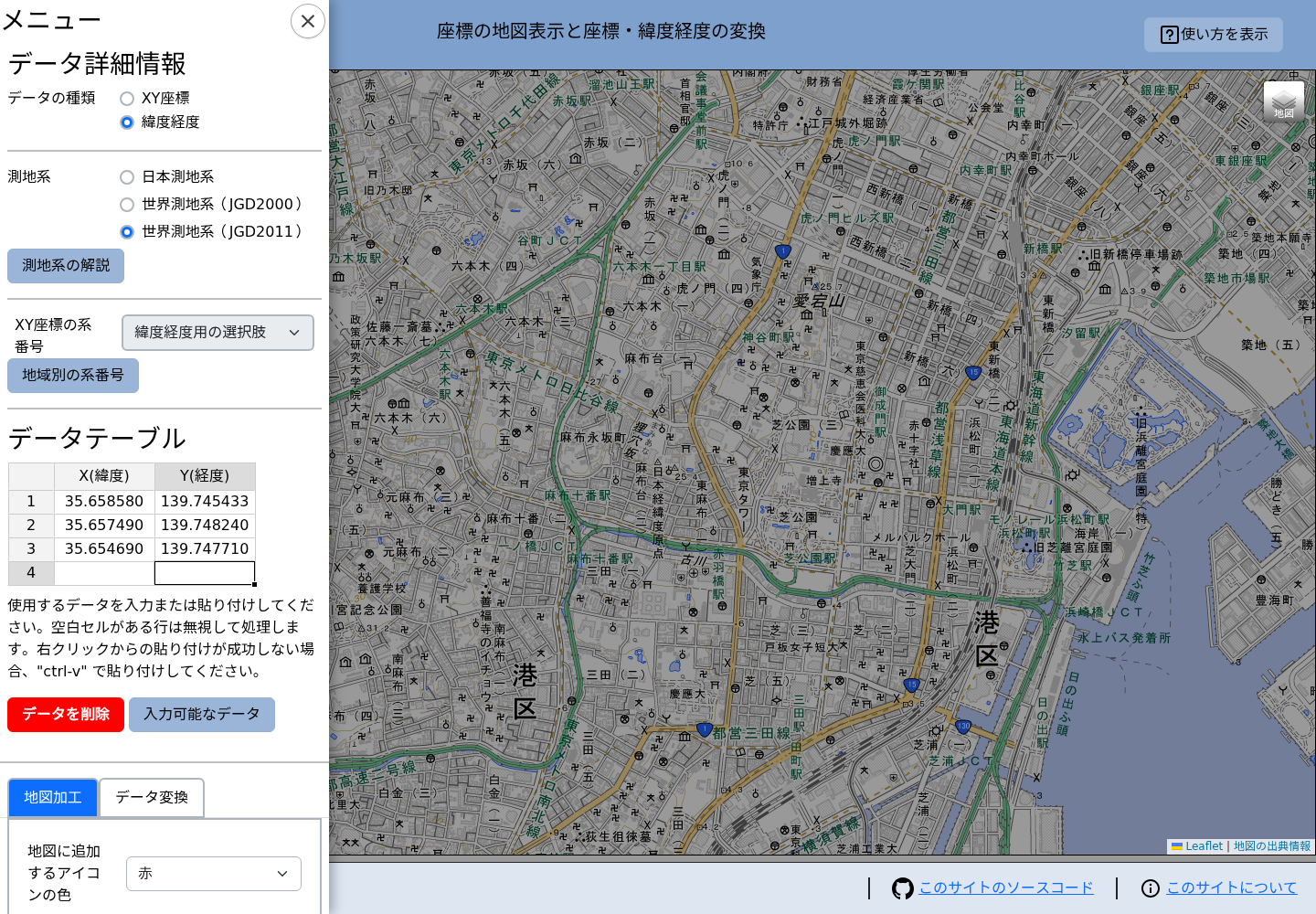Select cell with latitude 35.657490
1316x914 pixels.
[x=104, y=526]
